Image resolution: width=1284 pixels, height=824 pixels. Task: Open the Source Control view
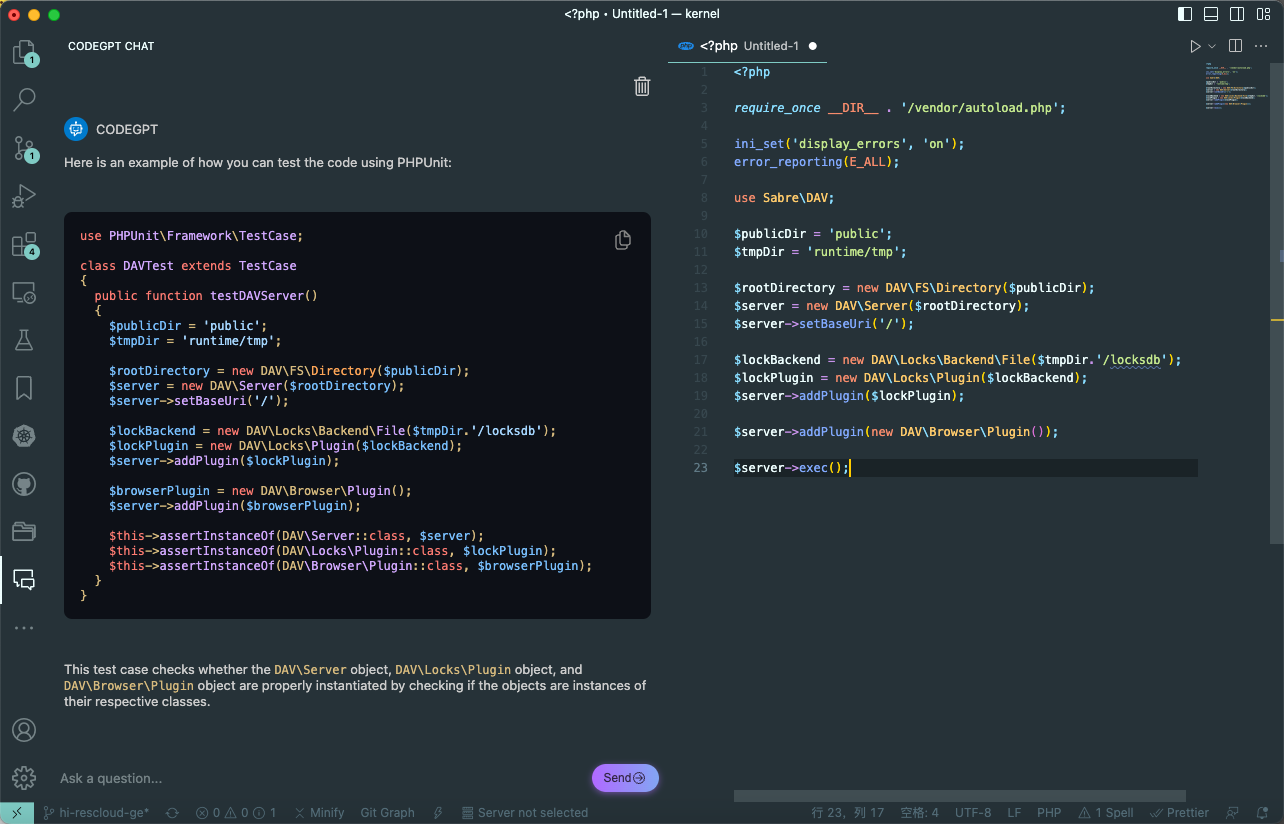click(x=24, y=149)
